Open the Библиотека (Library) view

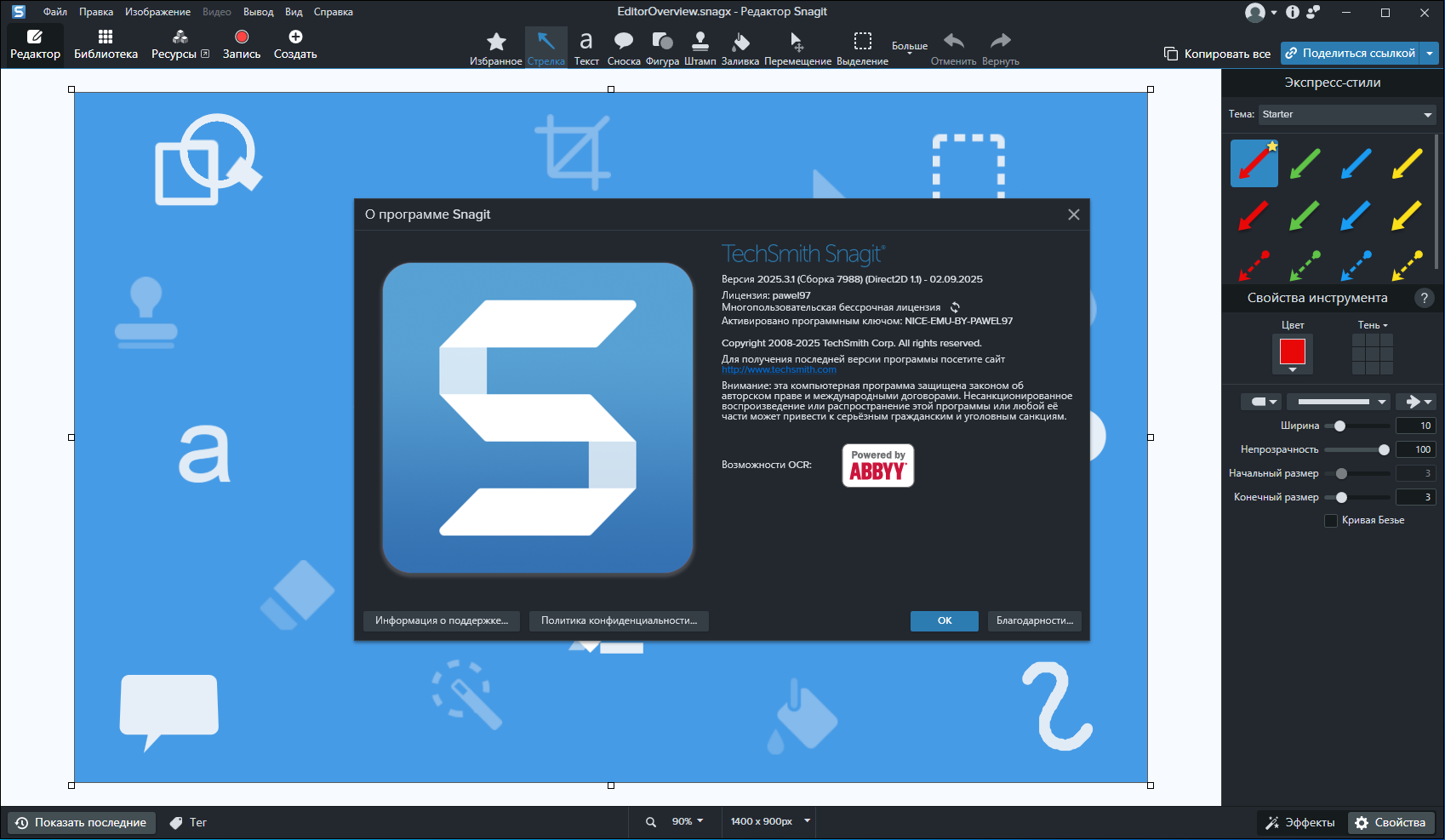click(106, 44)
